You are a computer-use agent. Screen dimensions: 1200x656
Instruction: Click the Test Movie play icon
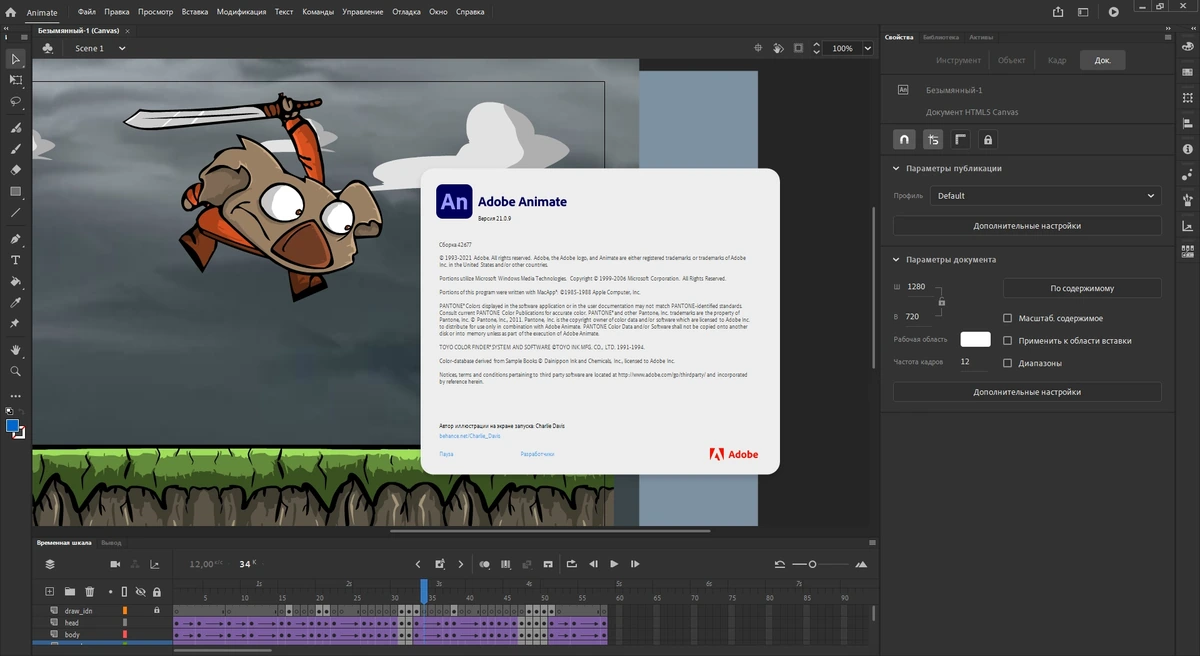(x=1113, y=12)
